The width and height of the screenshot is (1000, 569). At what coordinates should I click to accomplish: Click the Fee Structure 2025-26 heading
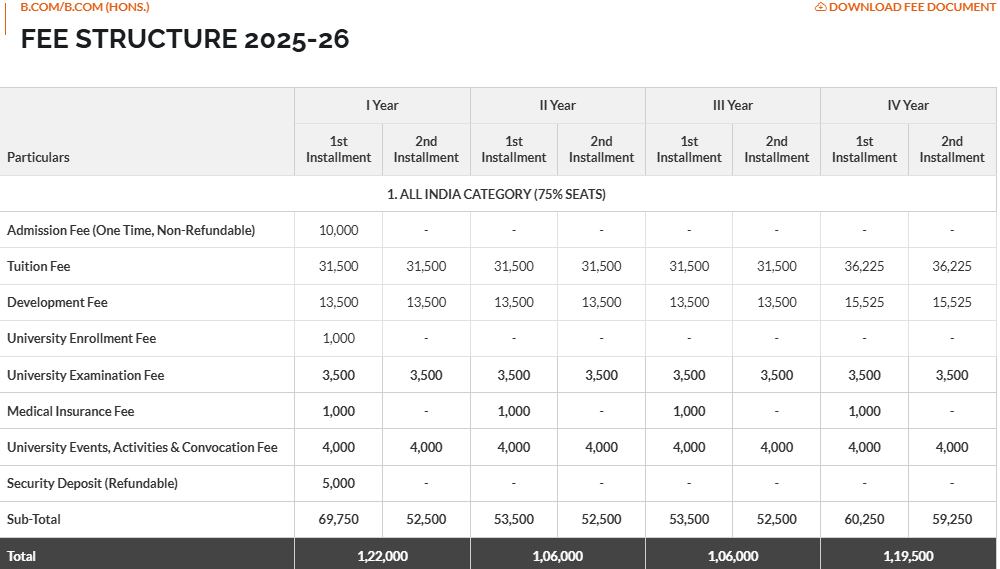[185, 40]
